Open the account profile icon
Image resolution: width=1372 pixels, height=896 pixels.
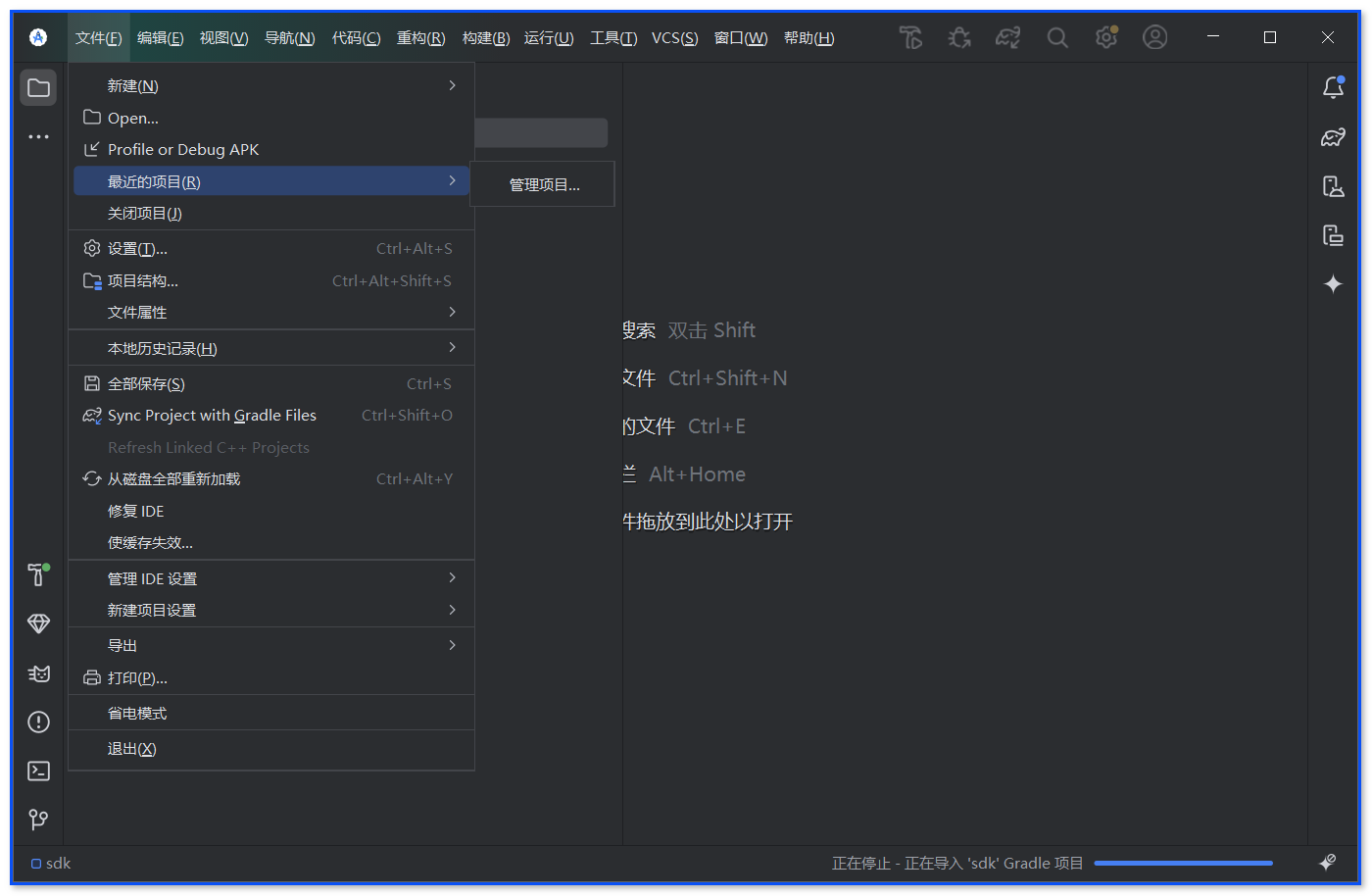coord(1155,37)
